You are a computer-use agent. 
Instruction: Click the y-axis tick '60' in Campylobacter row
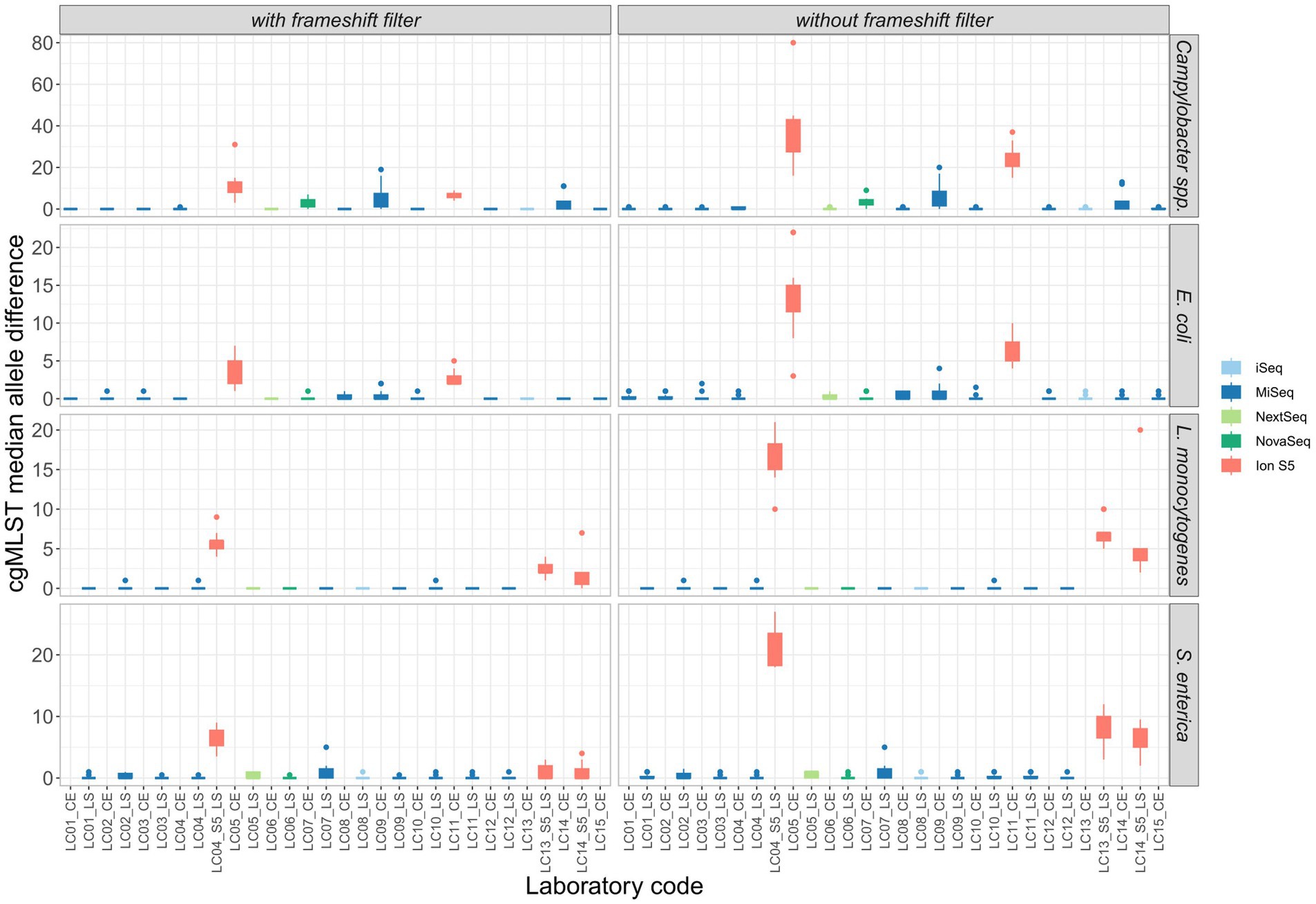42,84
